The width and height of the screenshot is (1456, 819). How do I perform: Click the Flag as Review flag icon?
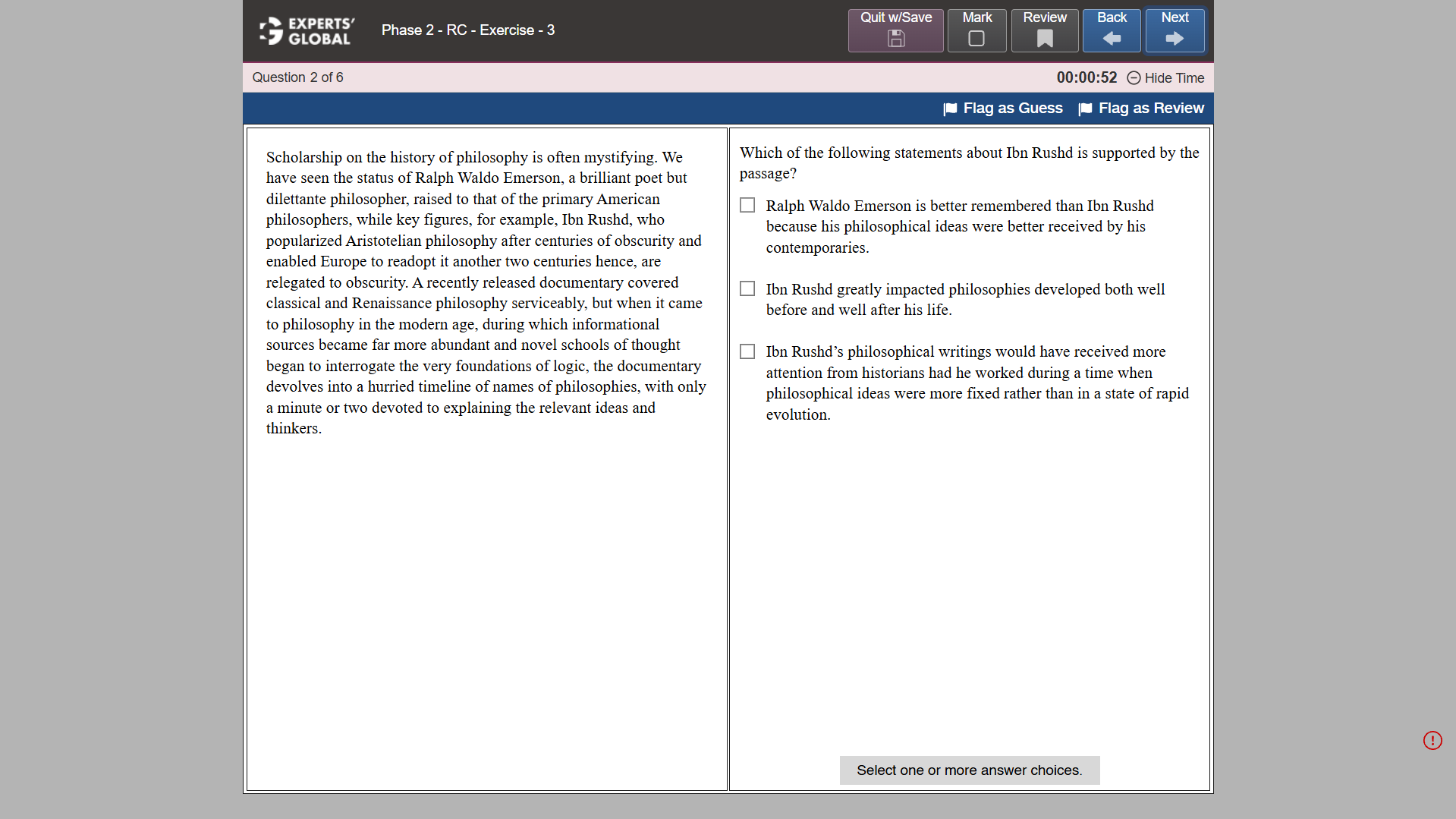coord(1086,109)
